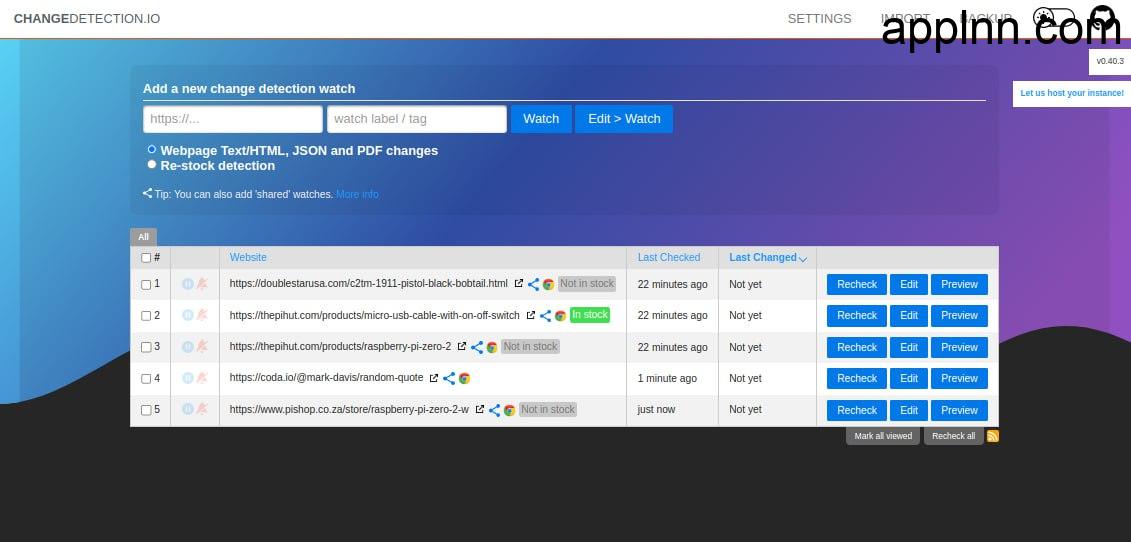Sort by Last Changed column arrow
The width and height of the screenshot is (1131, 542).
coord(803,258)
